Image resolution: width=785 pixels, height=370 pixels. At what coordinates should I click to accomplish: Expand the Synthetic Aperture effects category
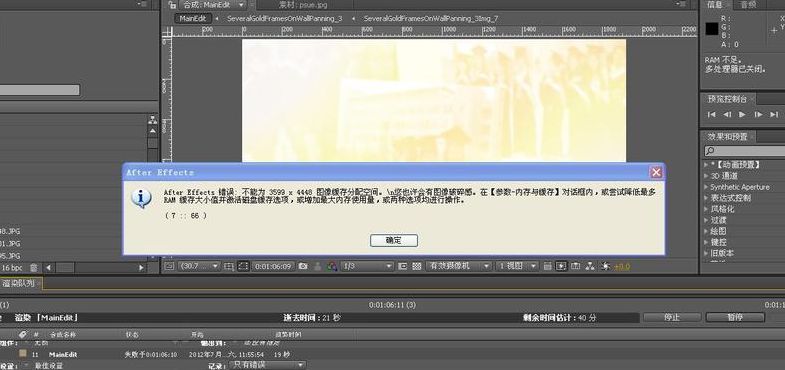coord(706,187)
